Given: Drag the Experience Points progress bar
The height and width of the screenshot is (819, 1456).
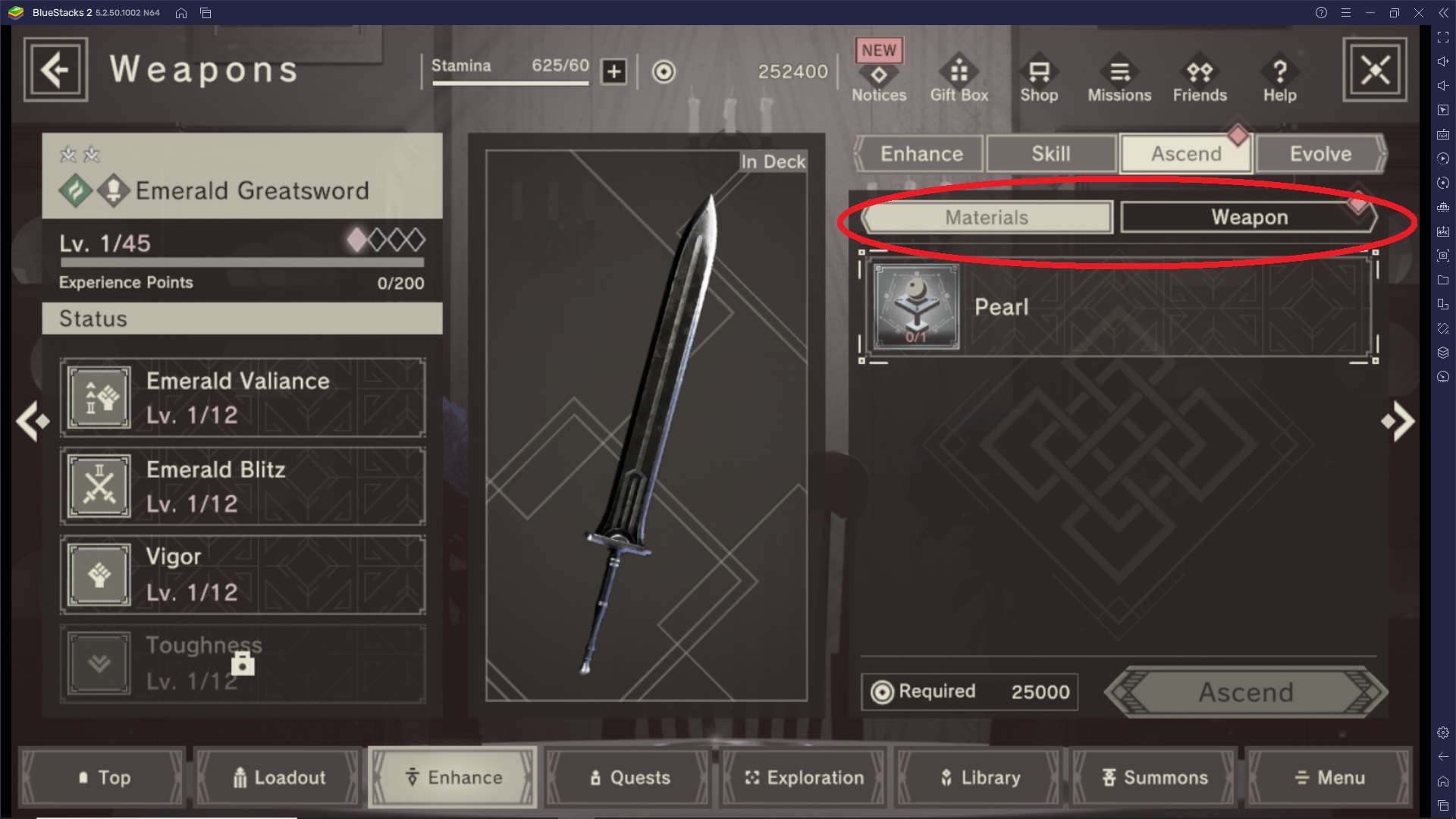Looking at the screenshot, I should (240, 263).
